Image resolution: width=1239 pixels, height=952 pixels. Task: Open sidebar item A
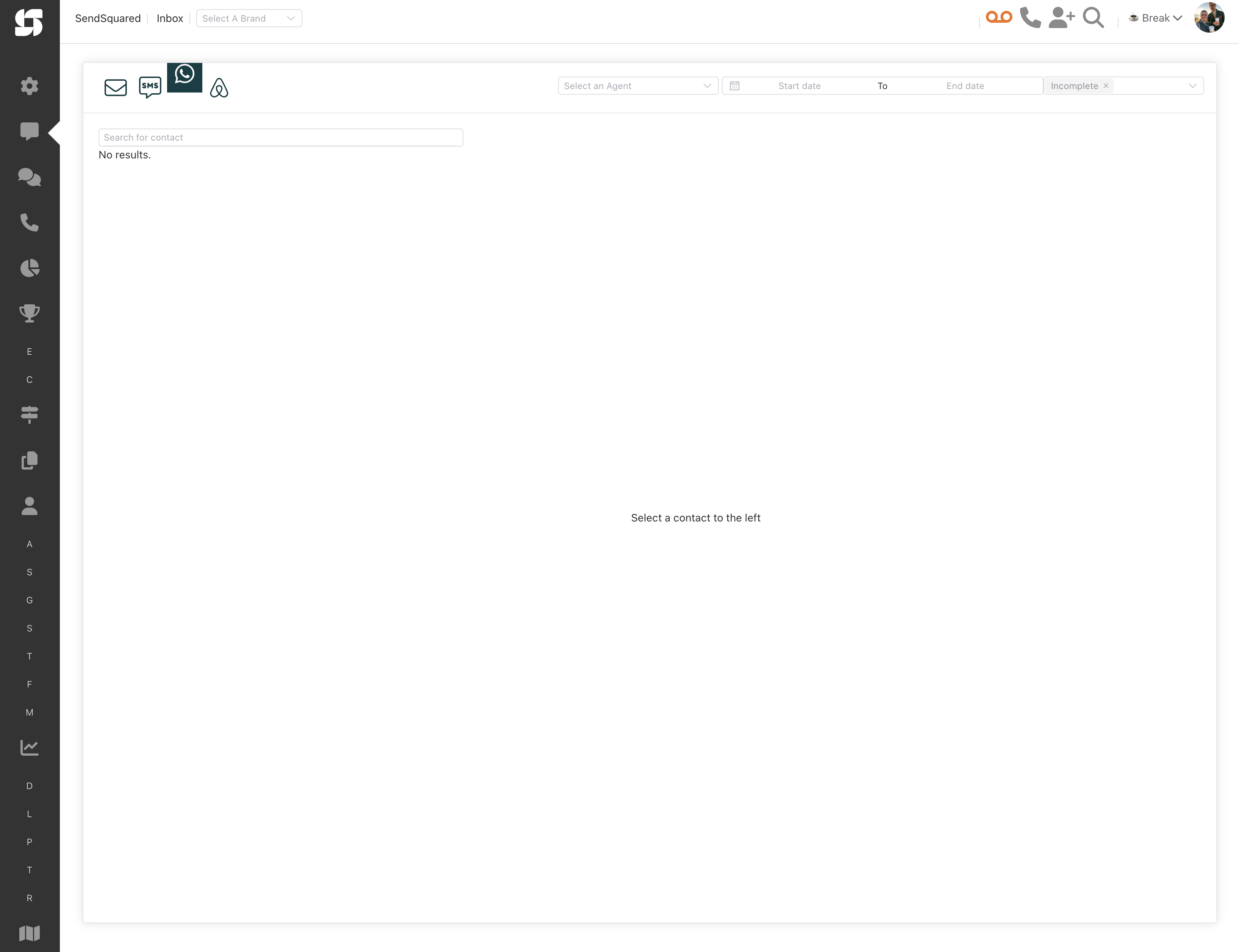coord(30,544)
